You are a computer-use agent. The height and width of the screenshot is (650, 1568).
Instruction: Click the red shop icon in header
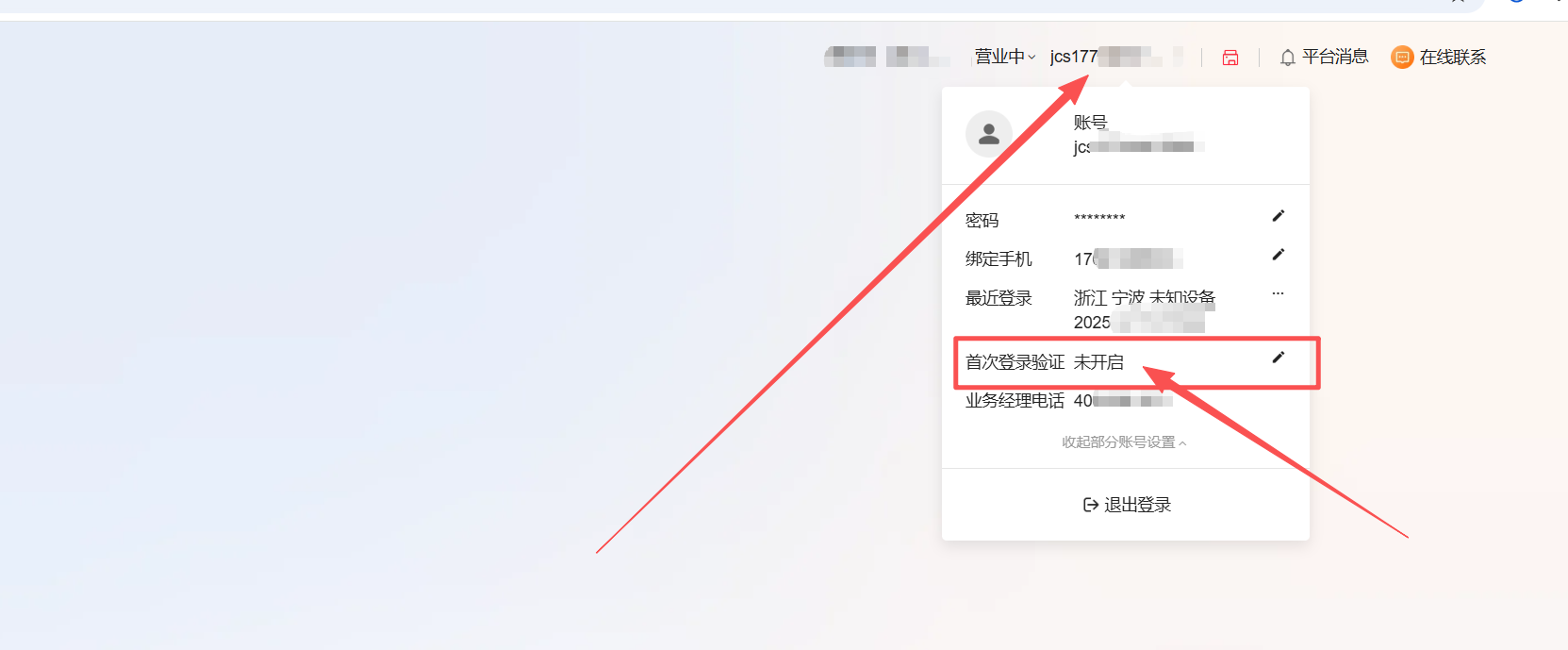(x=1230, y=58)
